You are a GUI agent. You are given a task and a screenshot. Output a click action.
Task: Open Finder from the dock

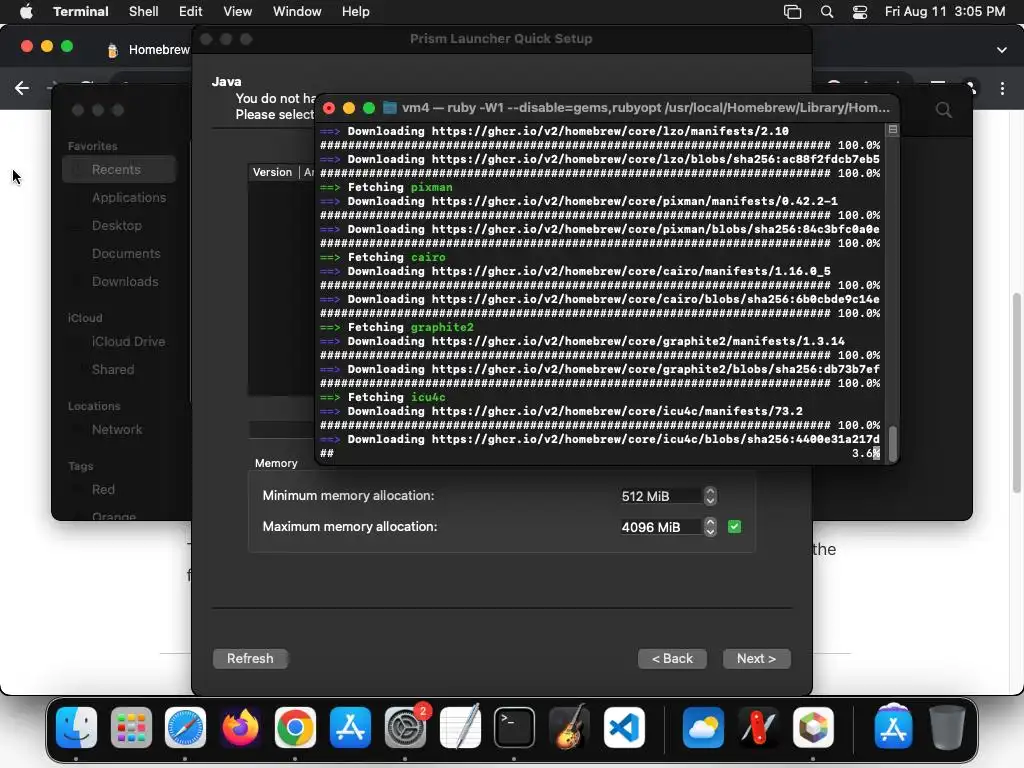click(76, 727)
